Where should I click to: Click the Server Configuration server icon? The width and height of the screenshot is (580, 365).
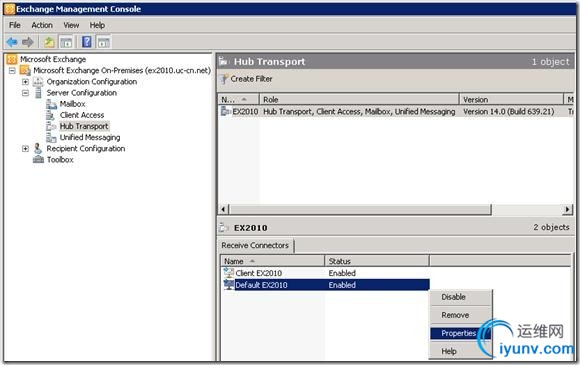pyautogui.click(x=38, y=92)
